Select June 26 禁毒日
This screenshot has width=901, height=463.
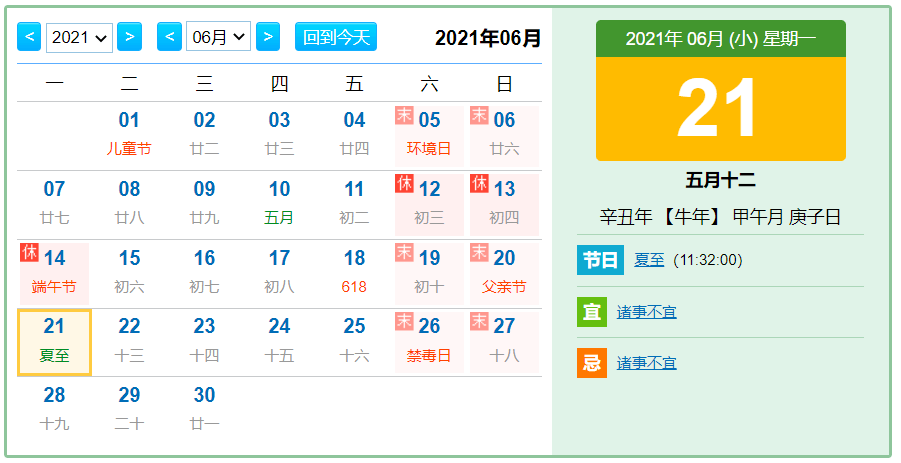point(429,342)
